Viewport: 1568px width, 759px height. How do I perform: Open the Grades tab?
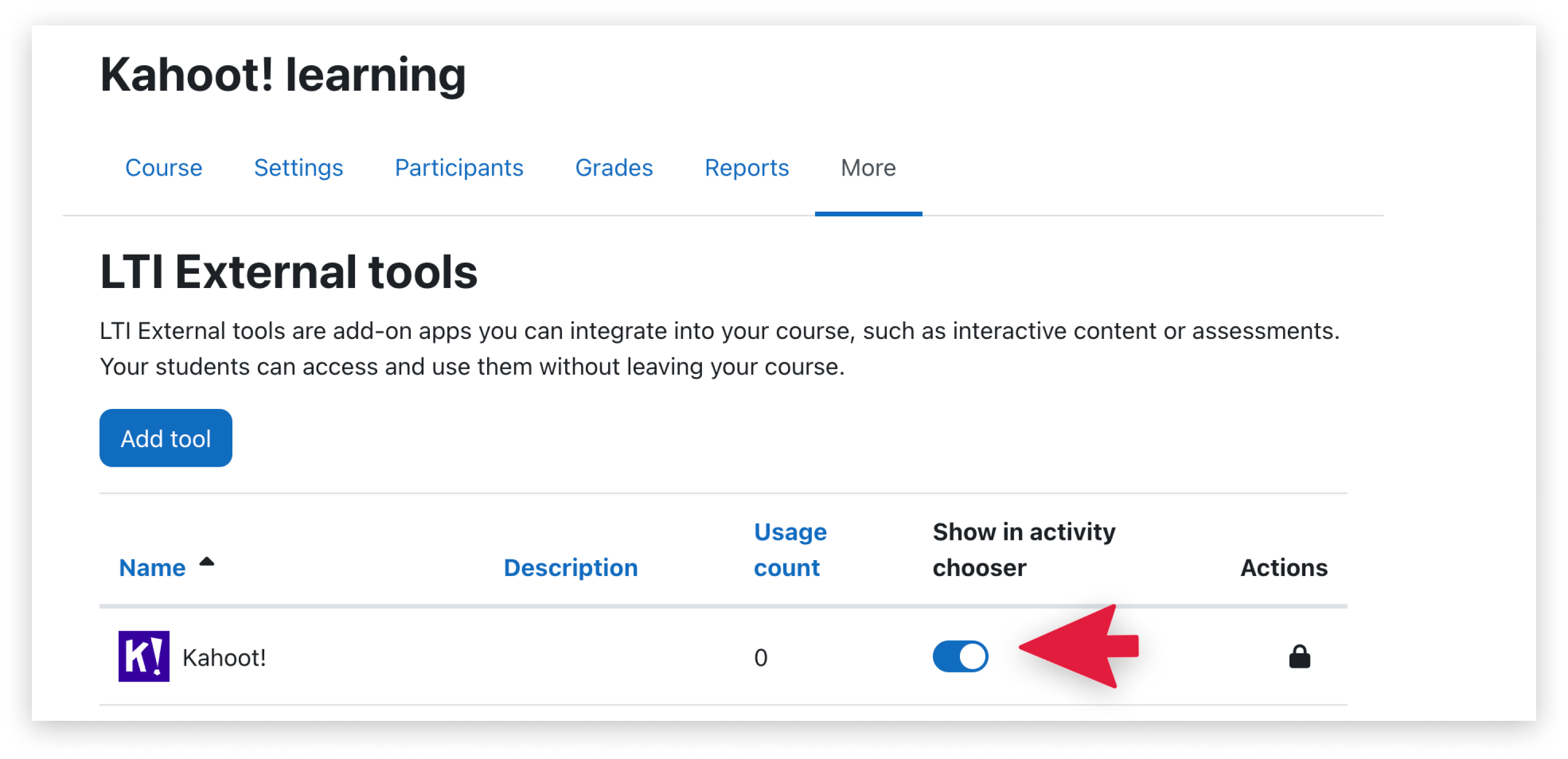coord(613,168)
